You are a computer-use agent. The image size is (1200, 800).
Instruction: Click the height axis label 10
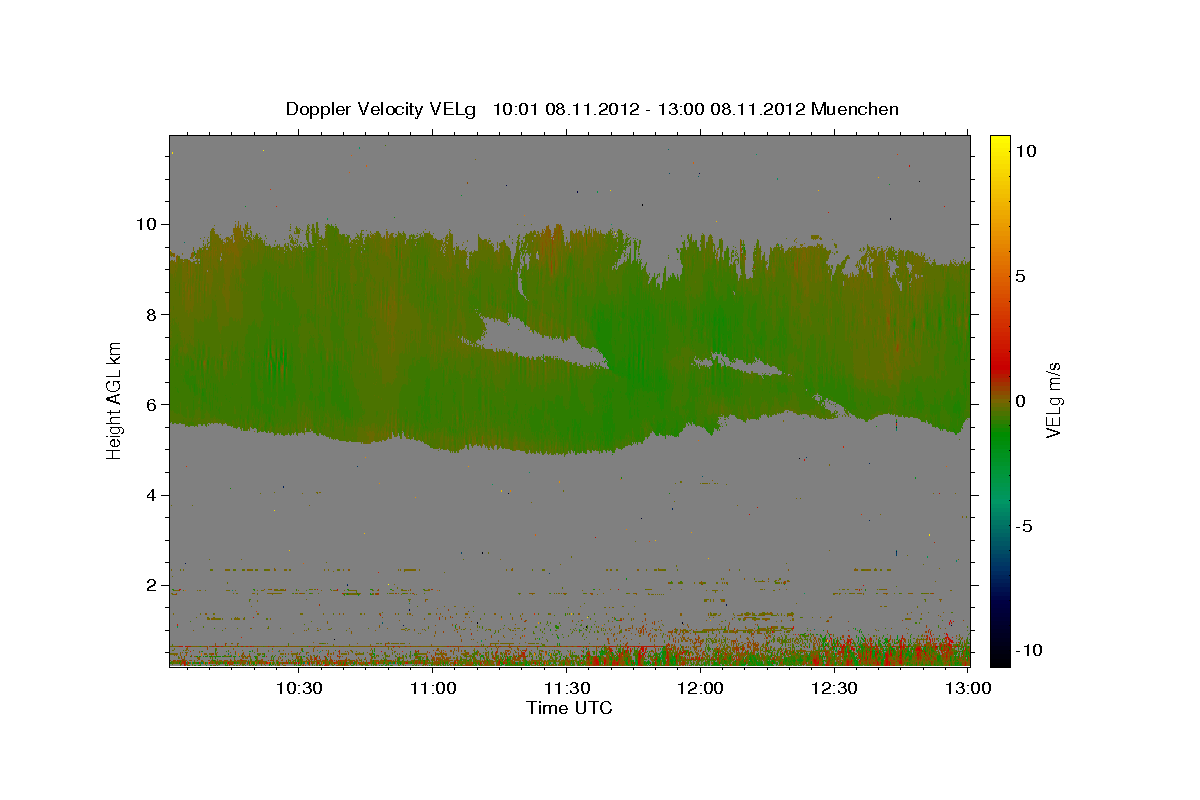(x=147, y=224)
